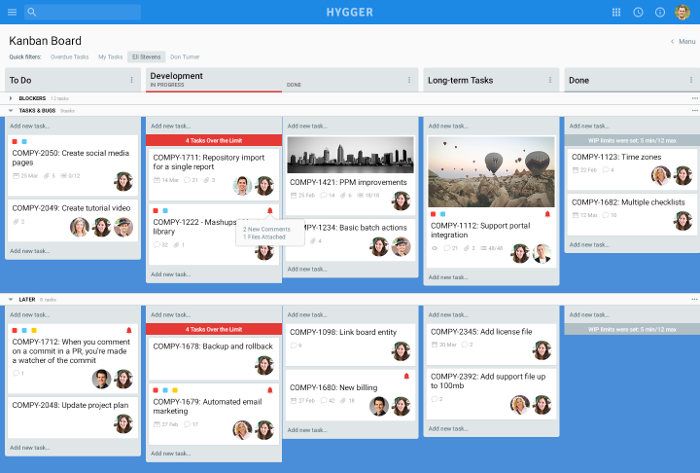Open the board Menu chevron
Image resolution: width=700 pixels, height=473 pixels.
coord(672,41)
